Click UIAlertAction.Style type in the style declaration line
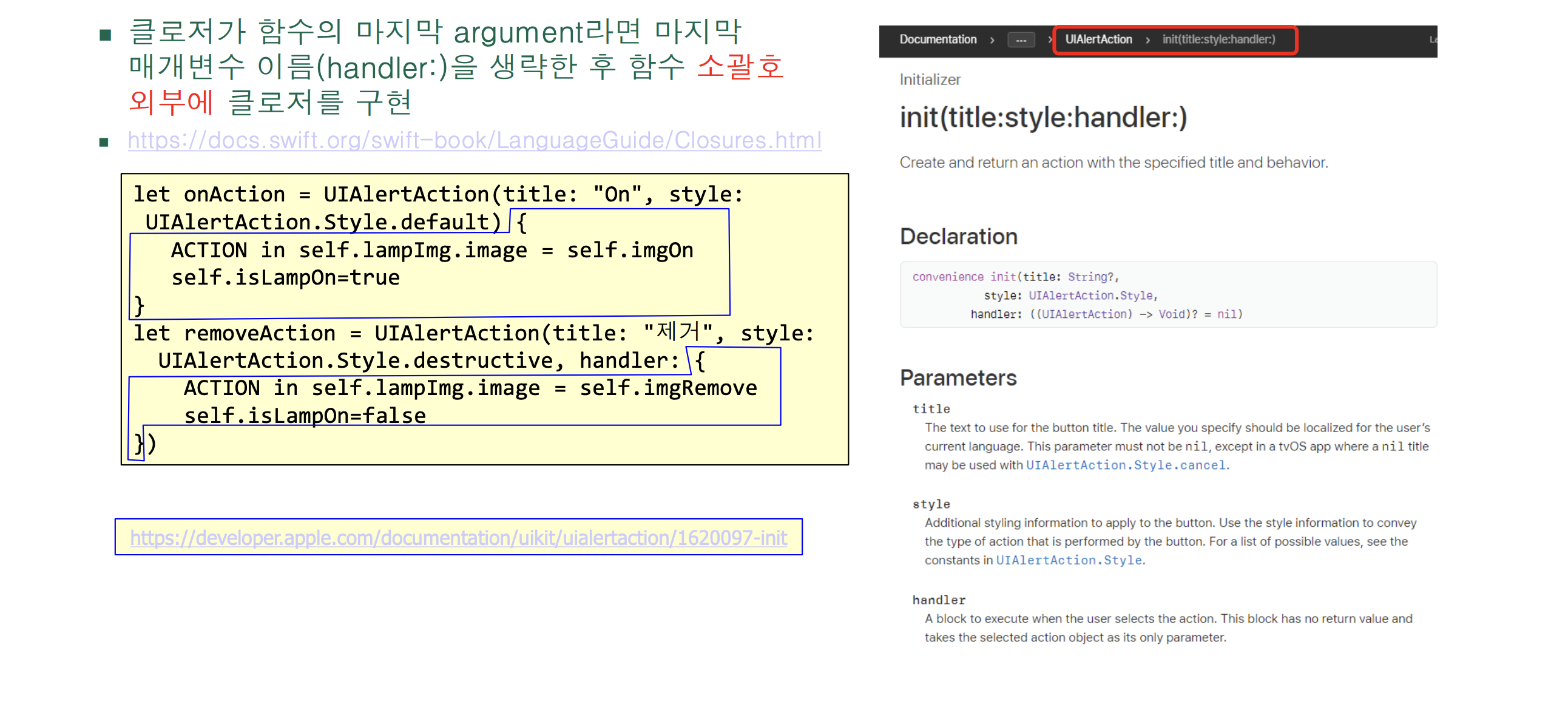This screenshot has width=1568, height=710. coord(1090,296)
